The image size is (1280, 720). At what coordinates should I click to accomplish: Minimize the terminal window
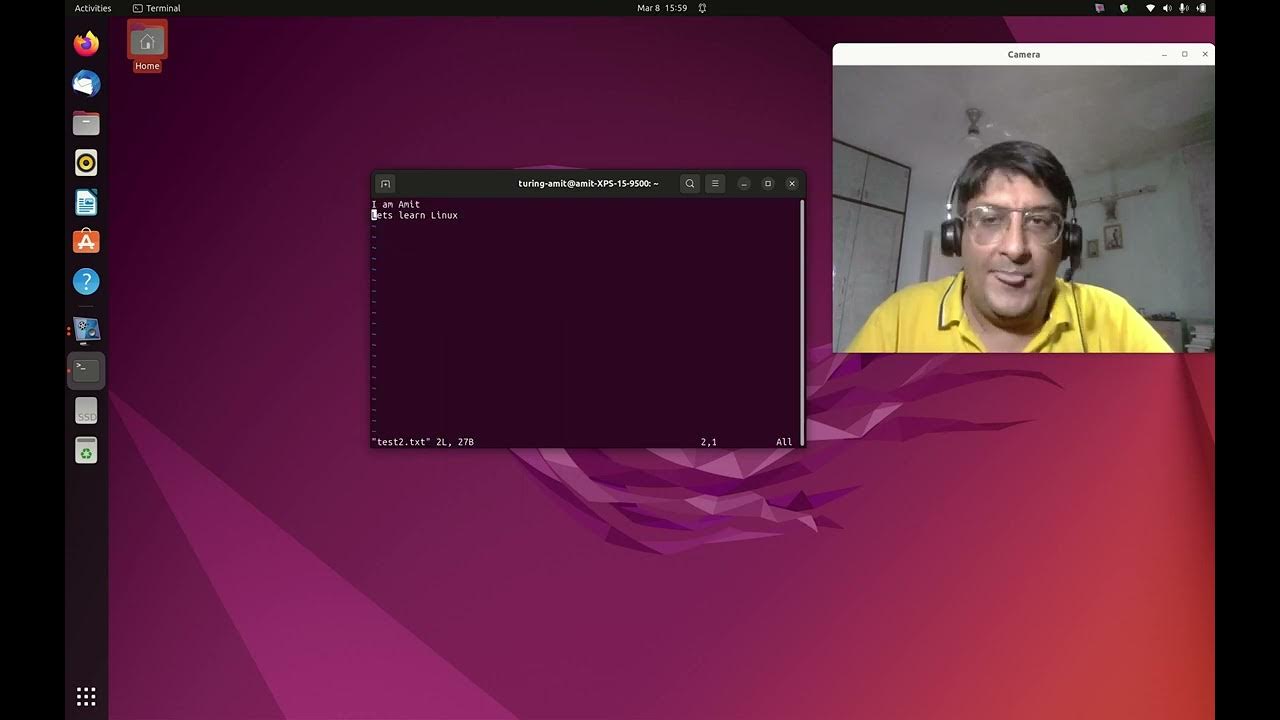744,184
